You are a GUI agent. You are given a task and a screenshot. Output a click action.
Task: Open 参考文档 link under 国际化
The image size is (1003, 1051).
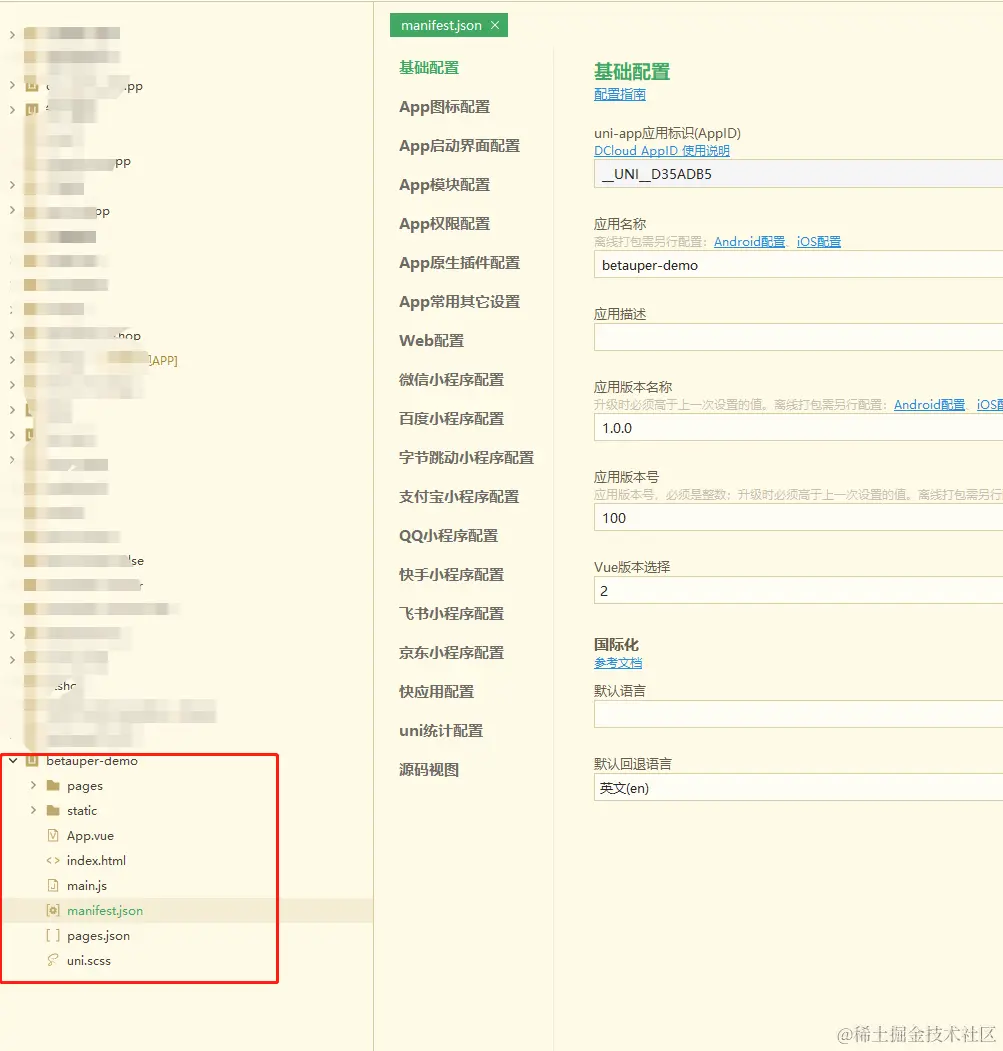(618, 663)
